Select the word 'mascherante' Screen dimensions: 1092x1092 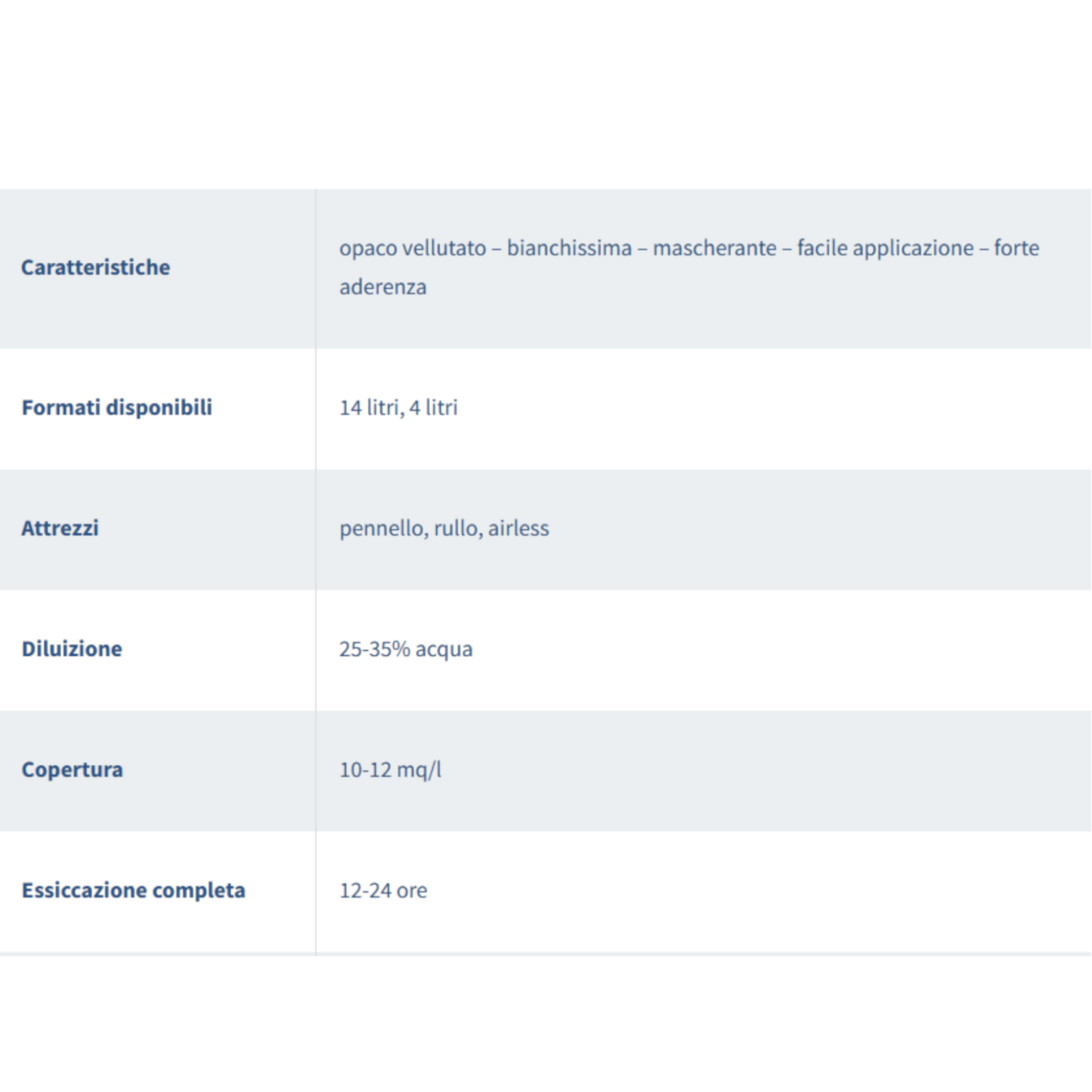(x=714, y=248)
